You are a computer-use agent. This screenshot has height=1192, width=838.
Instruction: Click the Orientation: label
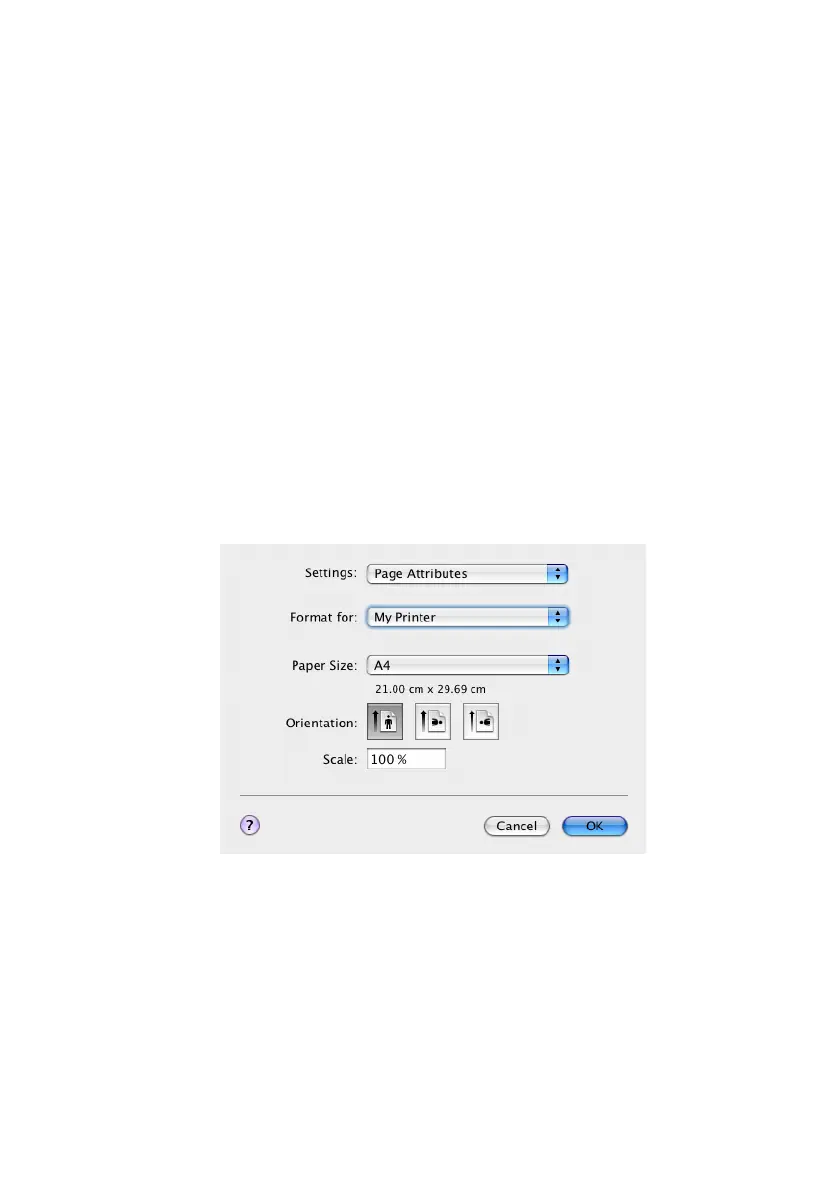pyautogui.click(x=321, y=723)
